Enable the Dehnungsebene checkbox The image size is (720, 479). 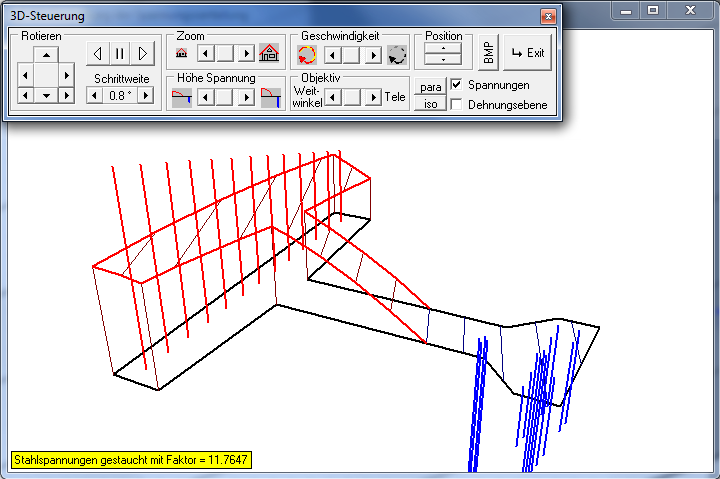tap(457, 104)
